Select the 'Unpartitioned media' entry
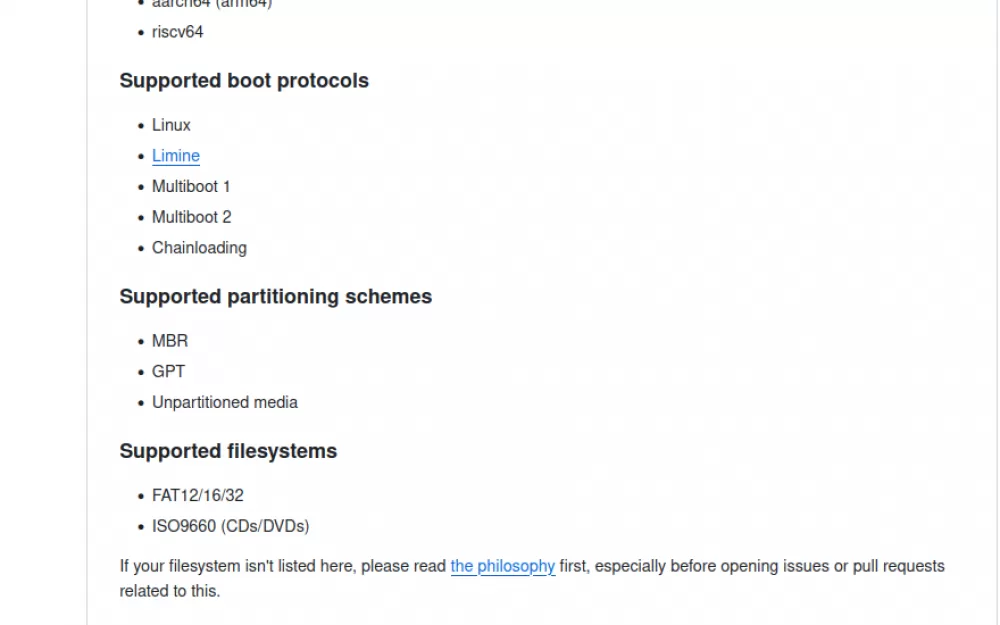This screenshot has height=625, width=1000. point(224,402)
